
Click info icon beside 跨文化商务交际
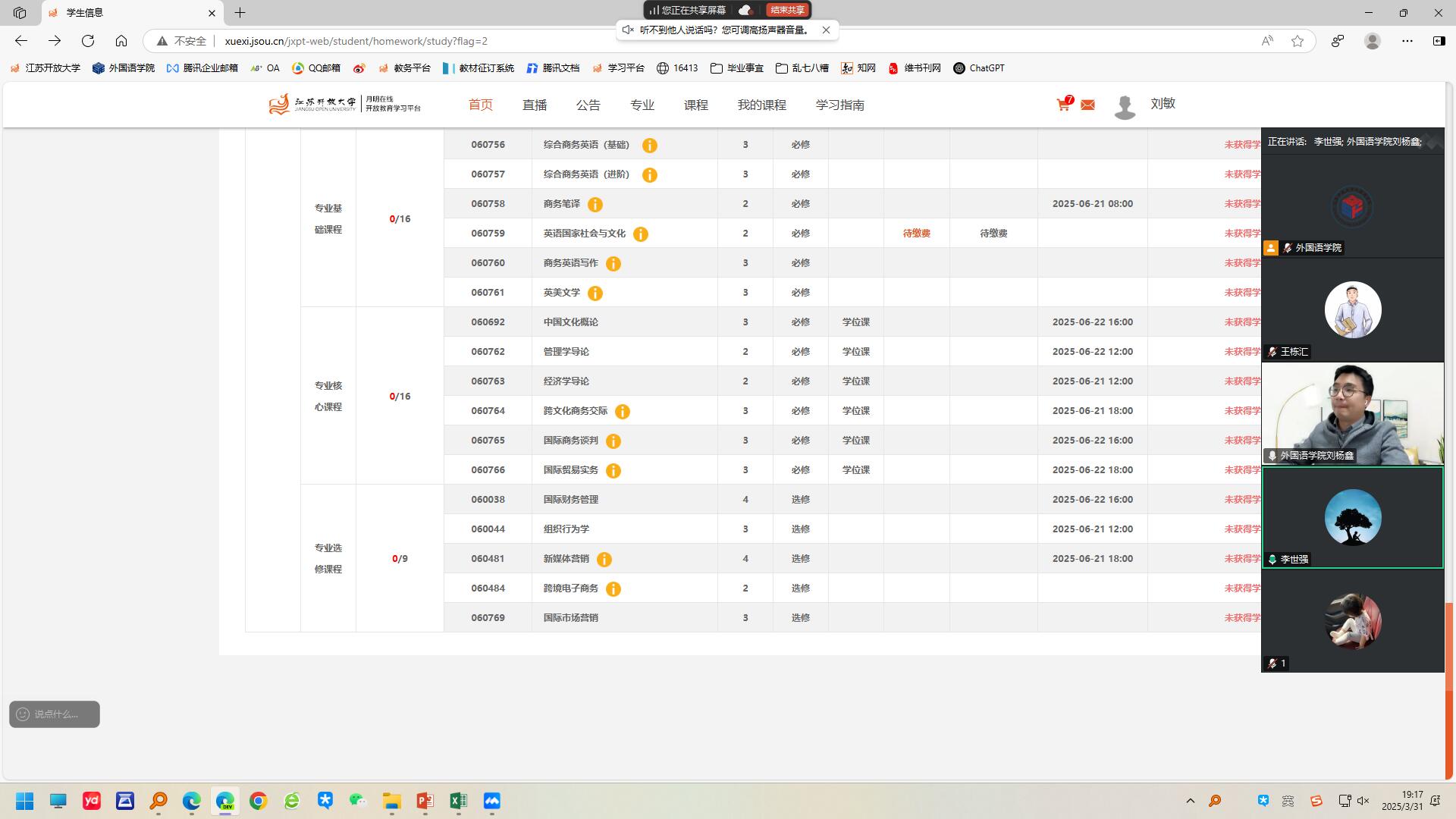[623, 412]
